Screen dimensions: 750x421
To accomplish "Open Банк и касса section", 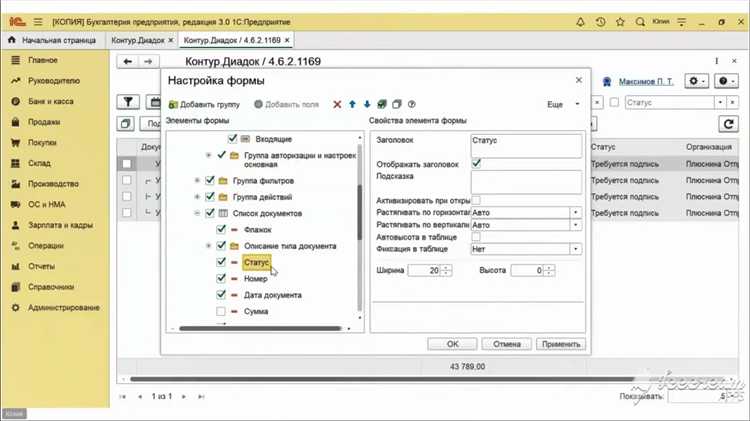I will tap(51, 101).
